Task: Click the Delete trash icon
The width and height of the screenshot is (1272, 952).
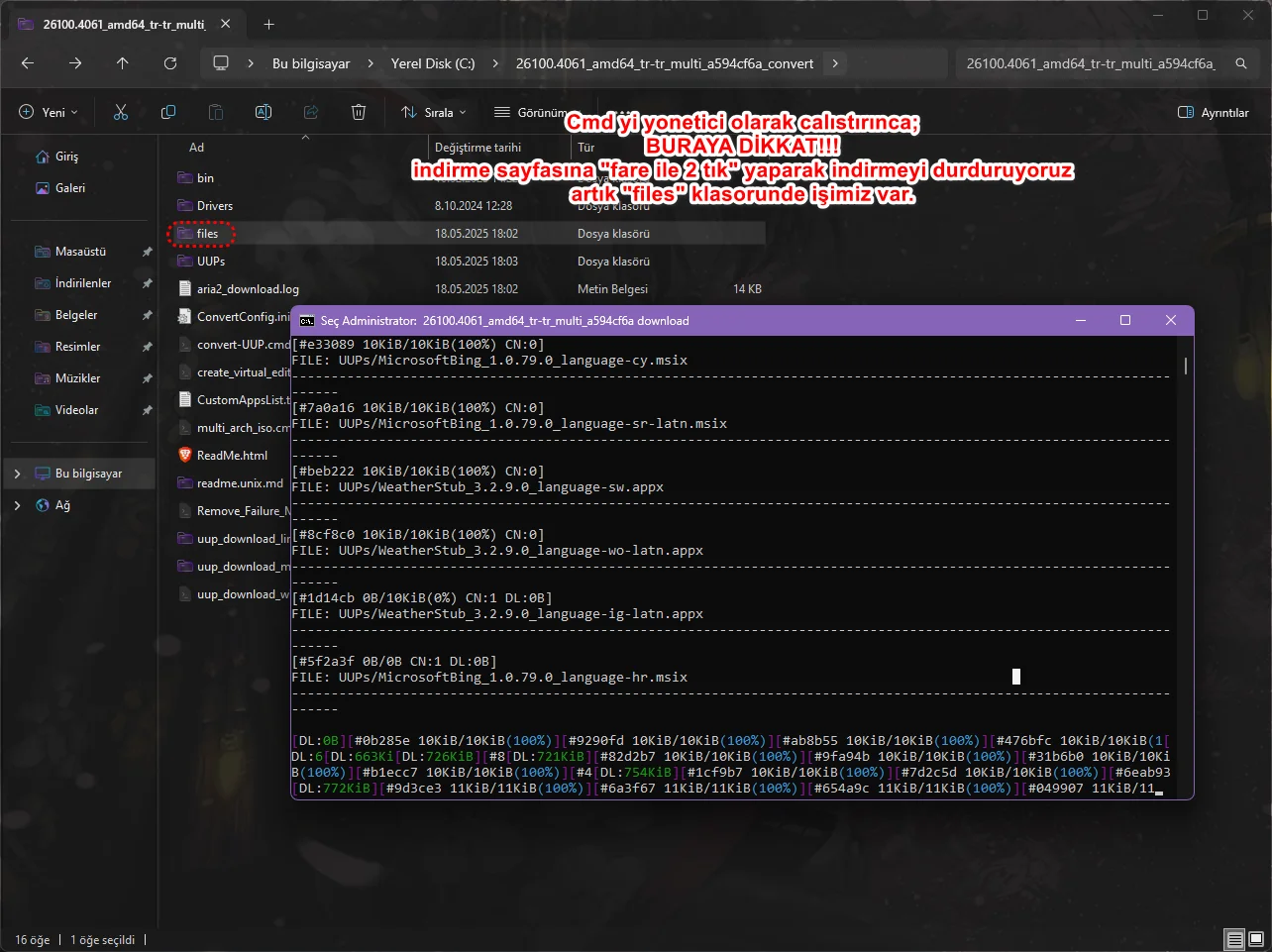Action: (x=359, y=112)
